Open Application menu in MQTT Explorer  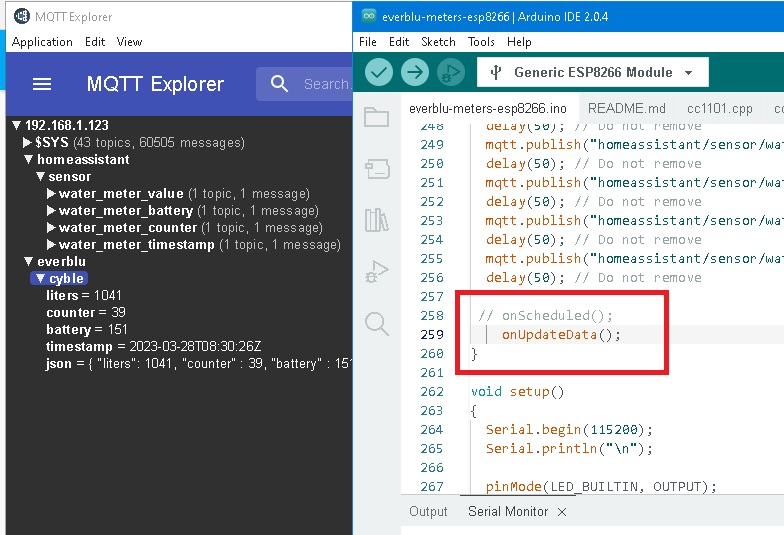[x=42, y=42]
